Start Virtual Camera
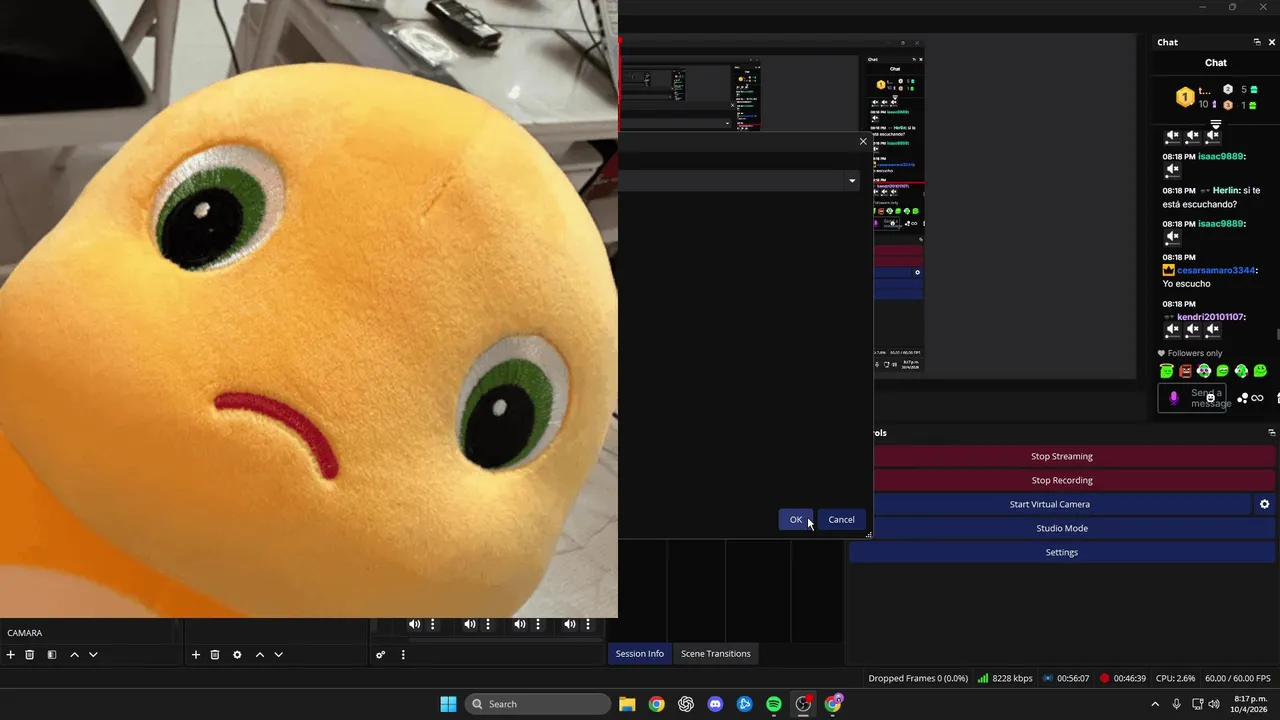Viewport: 1280px width, 720px height. click(1050, 504)
